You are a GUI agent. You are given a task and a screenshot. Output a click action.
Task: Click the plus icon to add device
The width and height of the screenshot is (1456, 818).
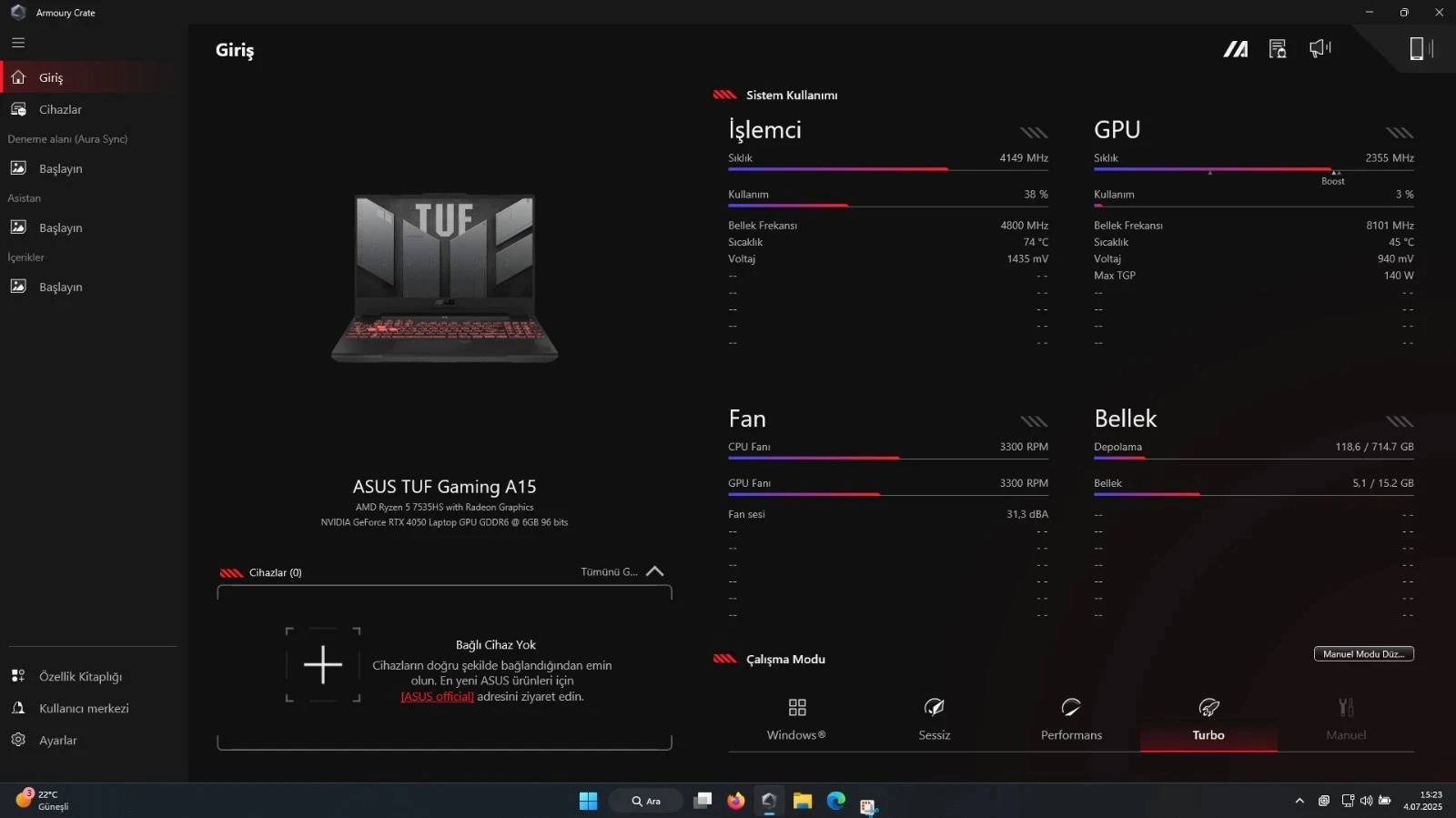[323, 665]
